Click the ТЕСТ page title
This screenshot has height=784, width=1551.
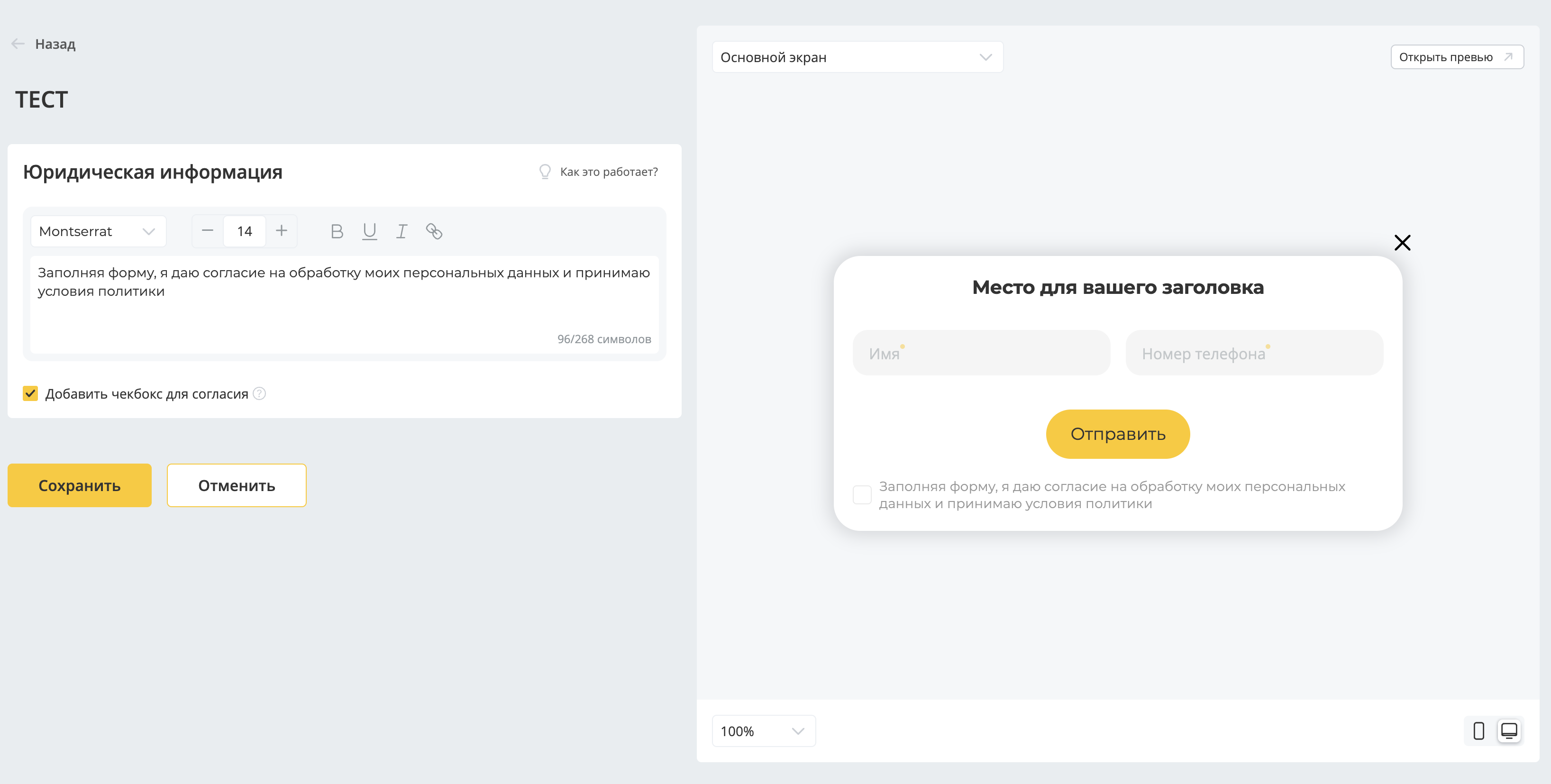[42, 100]
